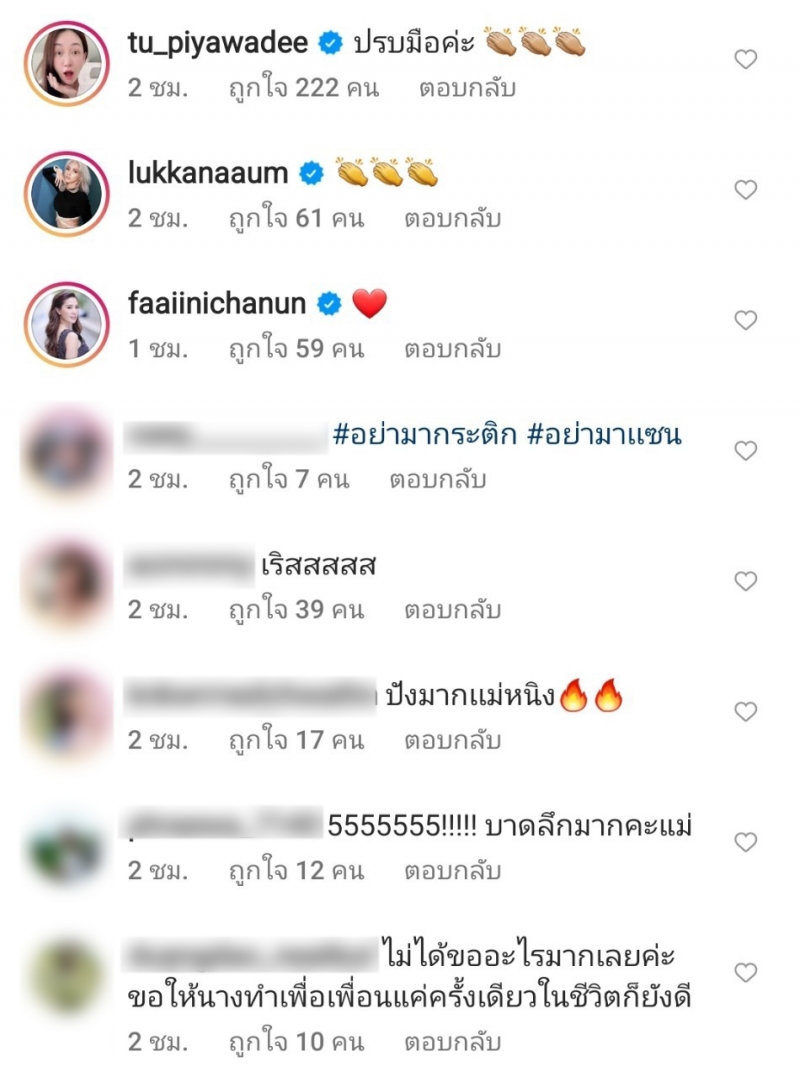This screenshot has width=800, height=1078.
Task: Like lukkanaaum's clapping comment
Action: tap(746, 189)
